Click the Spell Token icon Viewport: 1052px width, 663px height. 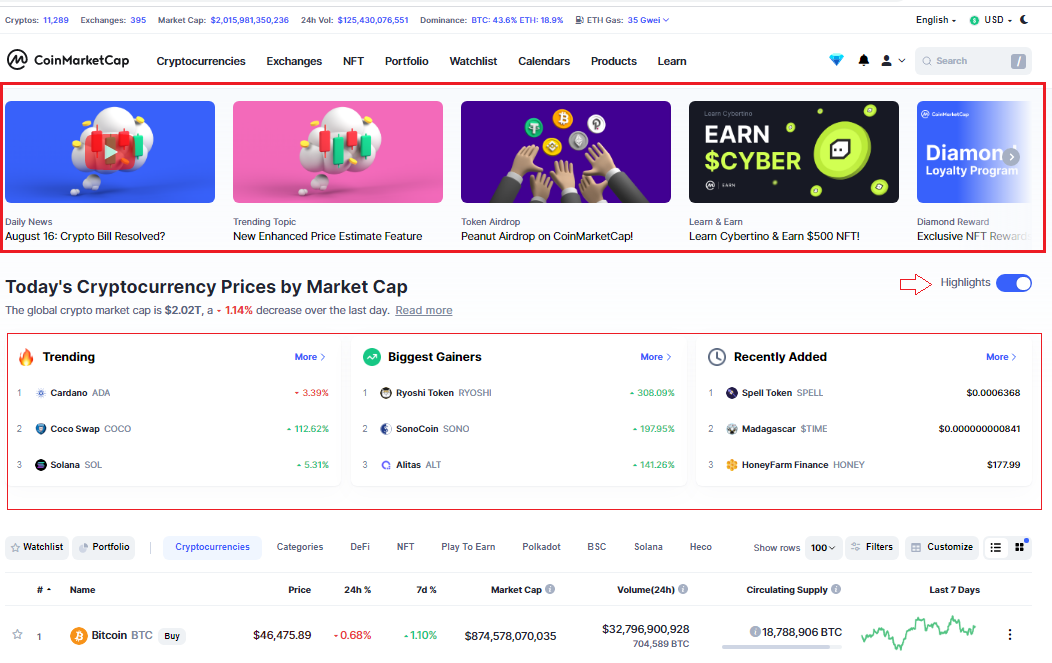point(732,393)
